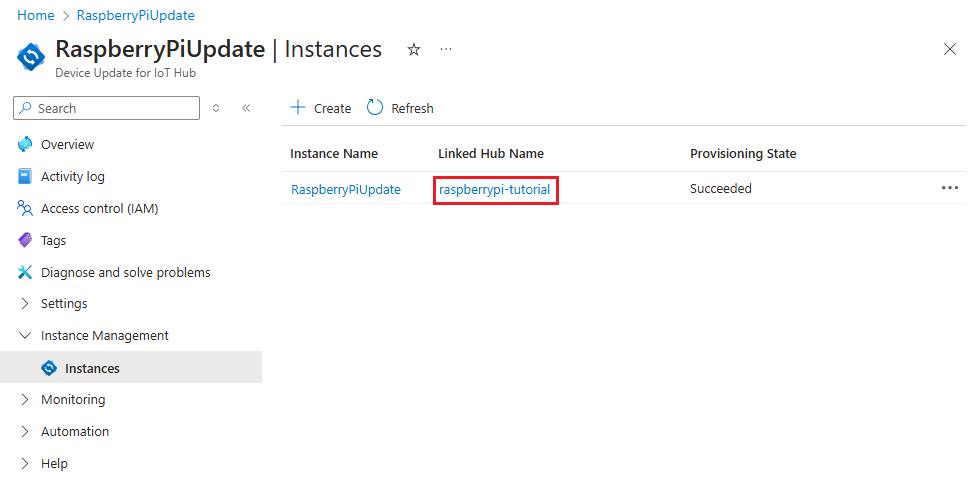This screenshot has width=969, height=479.
Task: Collapse the sidebar with double-chevron icon
Action: 246,108
